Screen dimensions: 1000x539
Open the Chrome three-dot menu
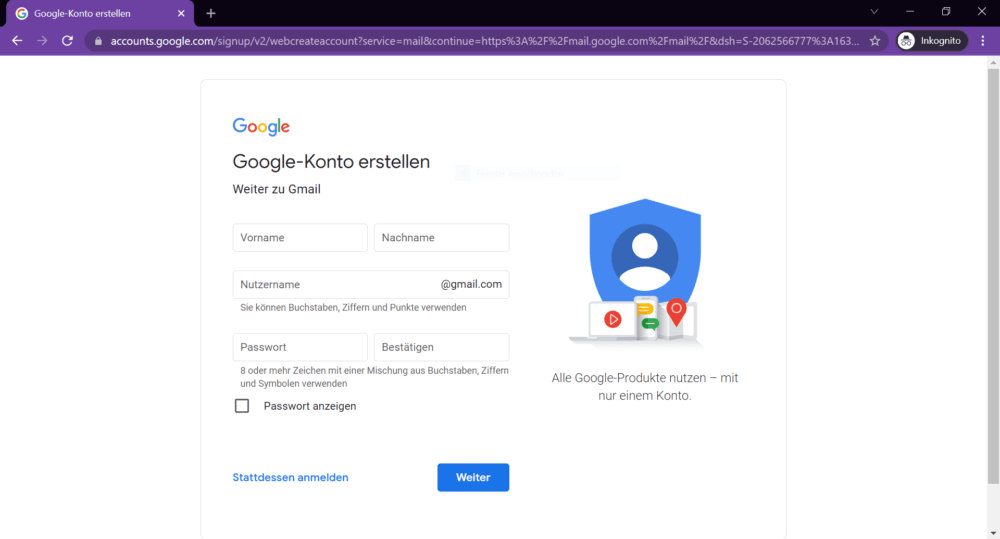click(983, 41)
